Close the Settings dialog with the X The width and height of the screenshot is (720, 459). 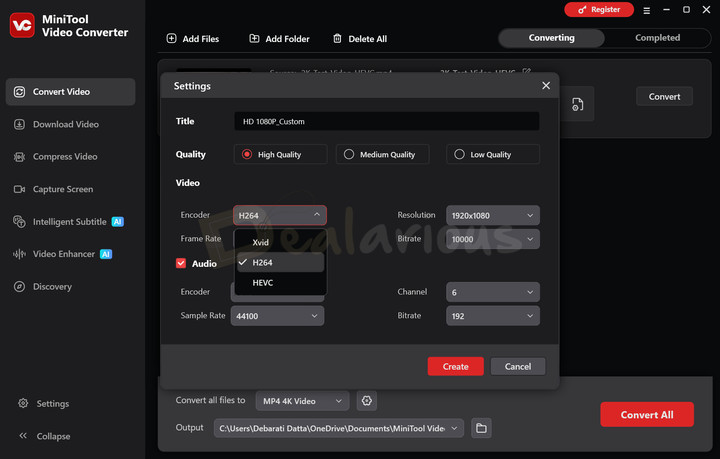point(546,85)
